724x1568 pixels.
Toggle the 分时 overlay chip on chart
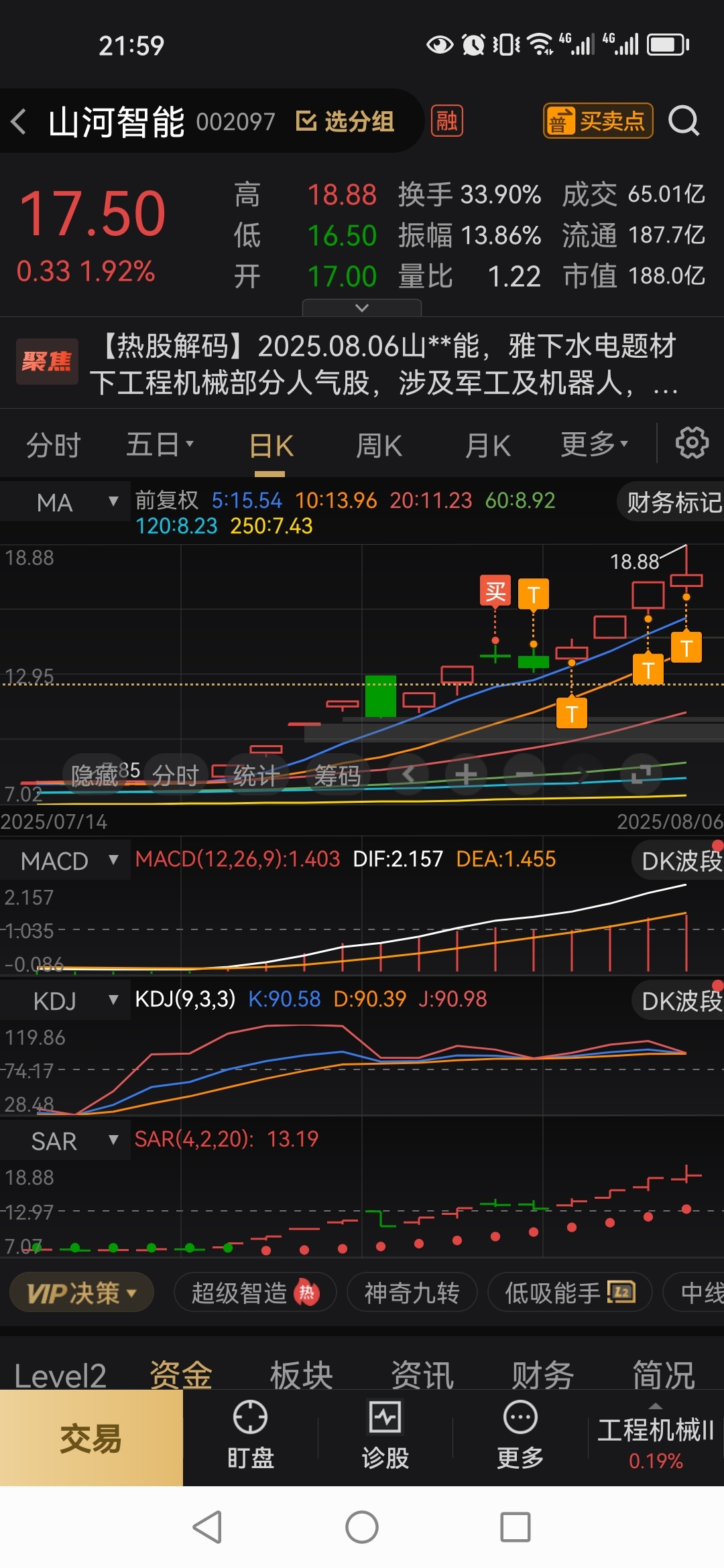point(176,775)
